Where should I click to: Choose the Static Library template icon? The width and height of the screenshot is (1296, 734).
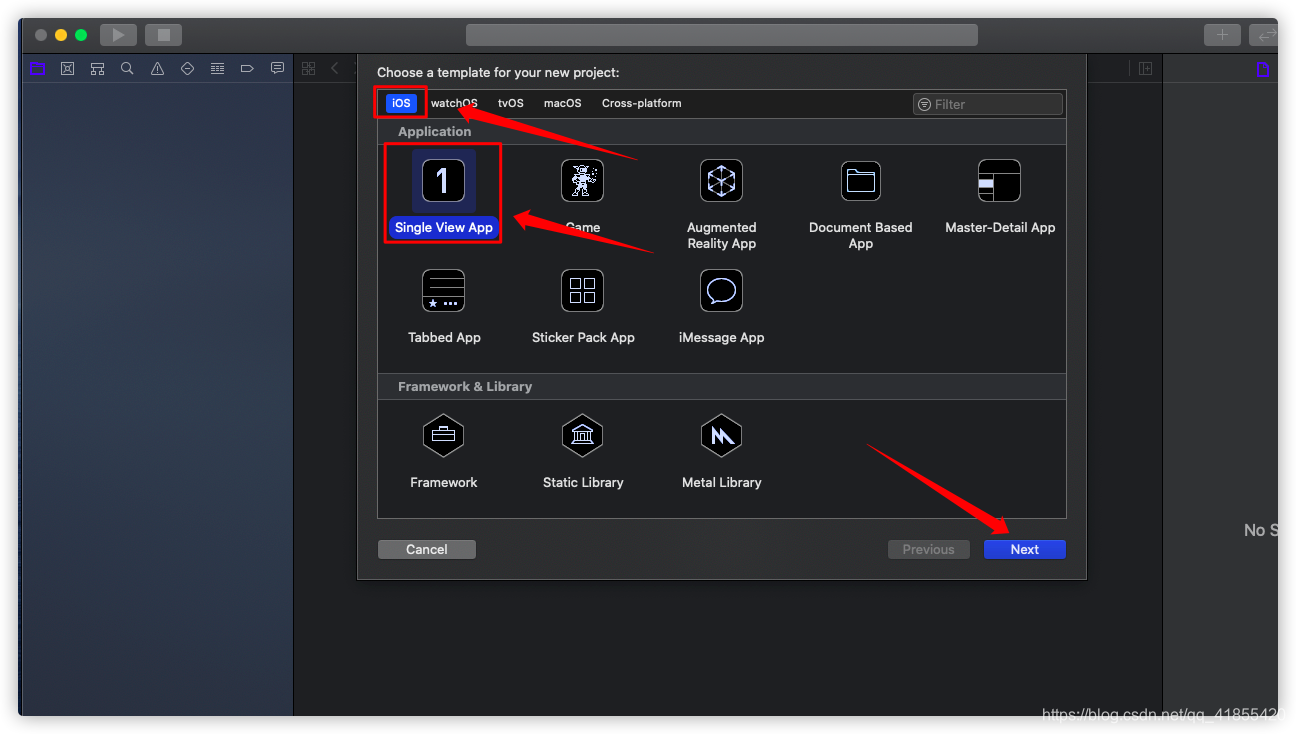point(582,435)
